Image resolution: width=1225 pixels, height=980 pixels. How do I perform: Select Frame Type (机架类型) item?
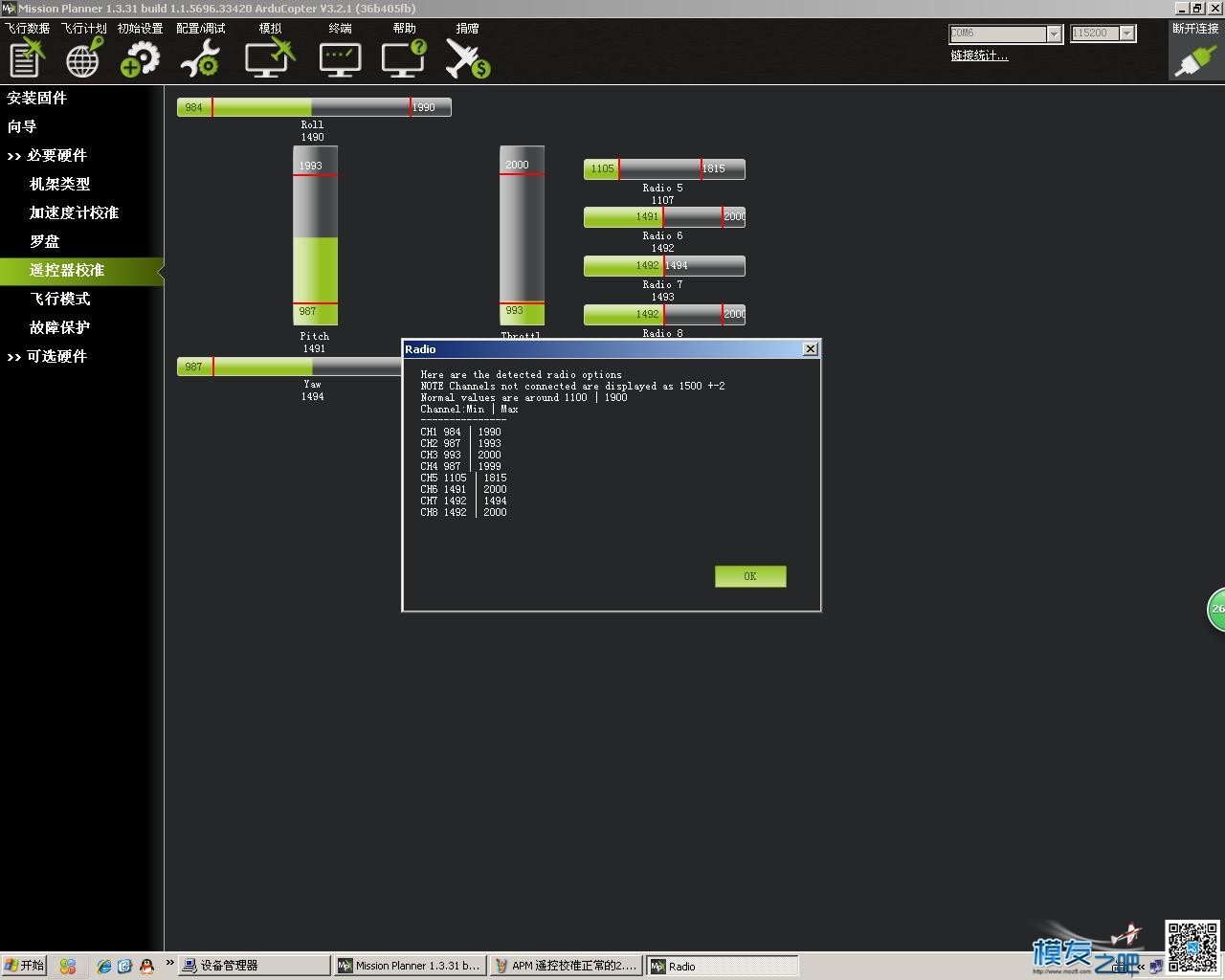[x=59, y=184]
